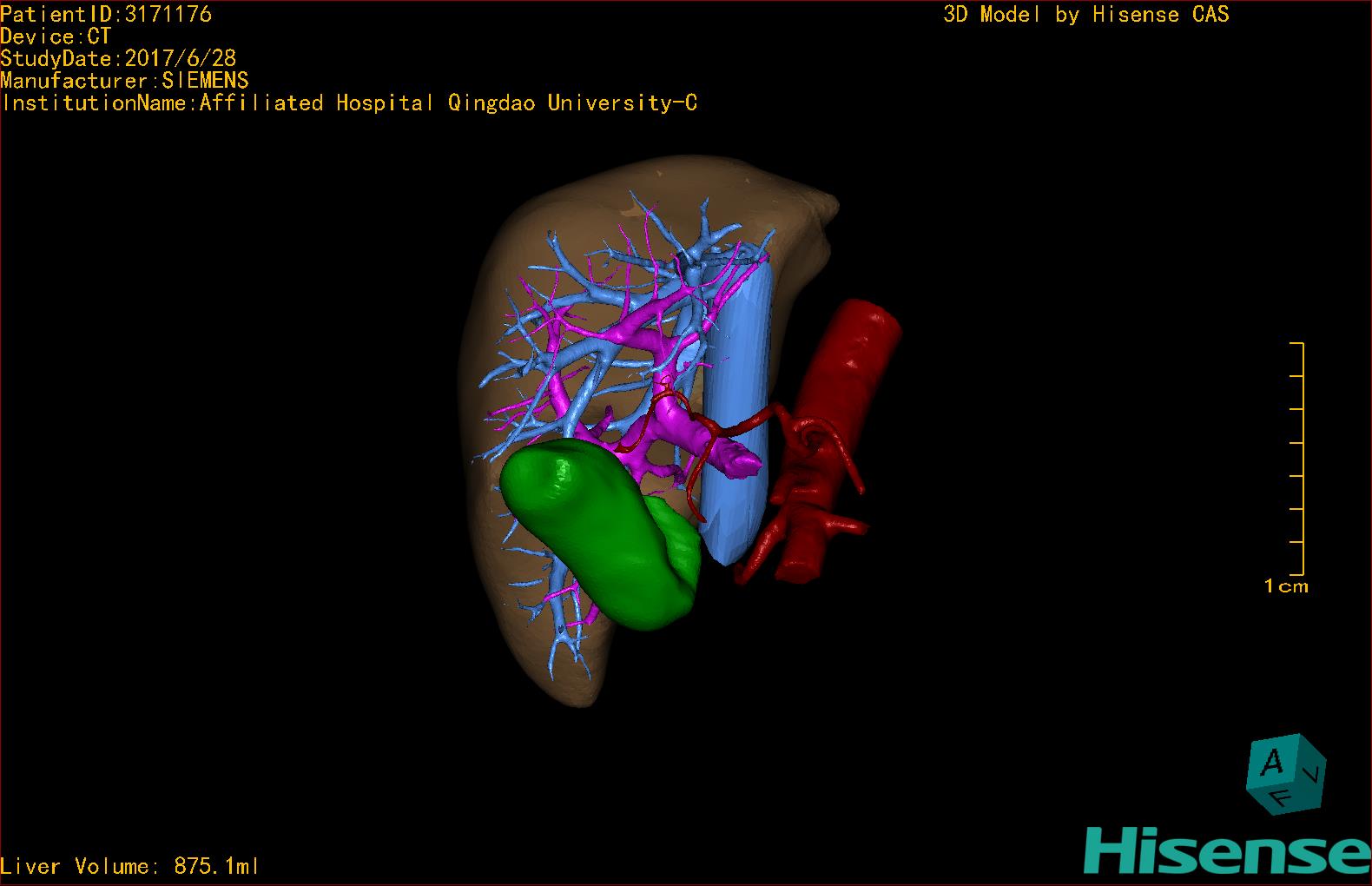Click the 1cm scale bar label
Image resolution: width=1372 pixels, height=886 pixels.
[1286, 586]
